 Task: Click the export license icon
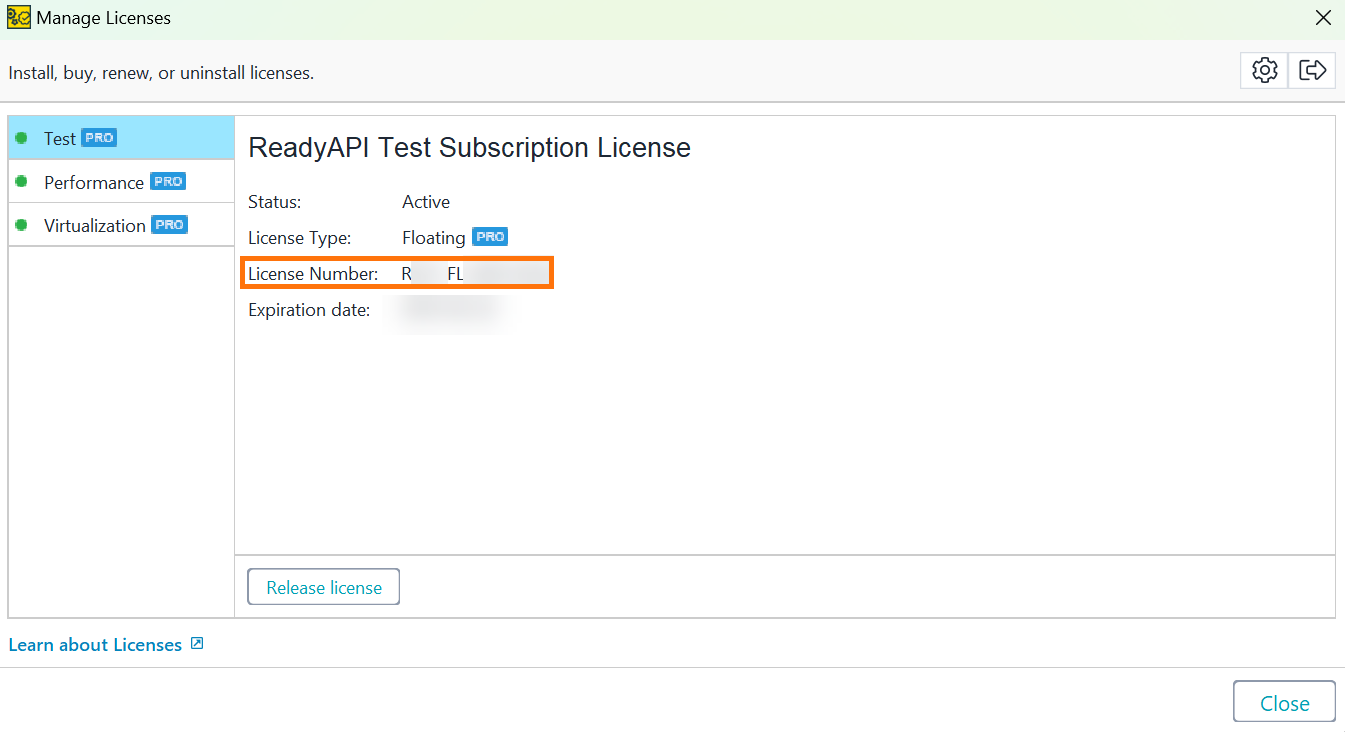[1312, 70]
